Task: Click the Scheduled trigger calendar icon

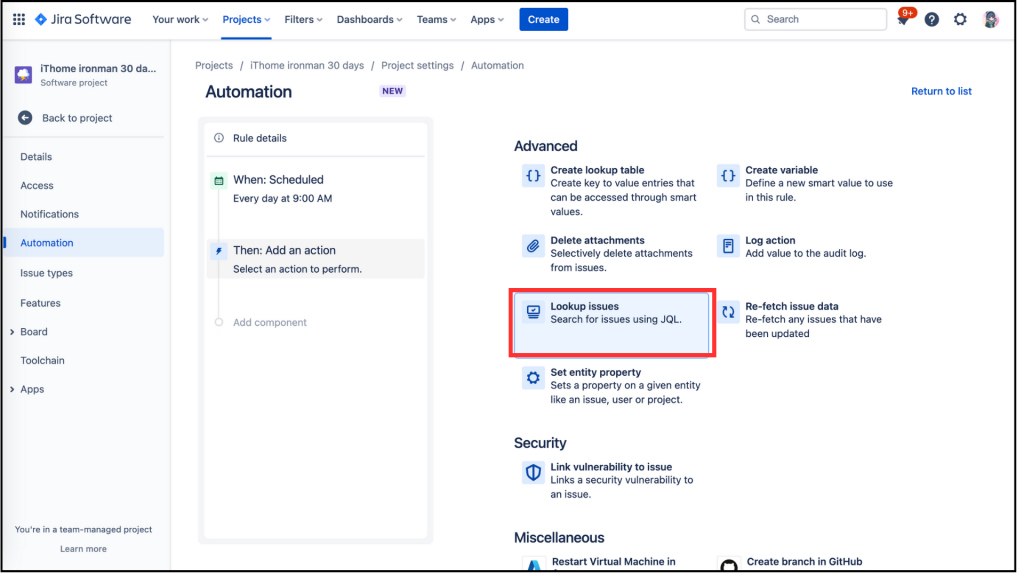Action: (219, 182)
